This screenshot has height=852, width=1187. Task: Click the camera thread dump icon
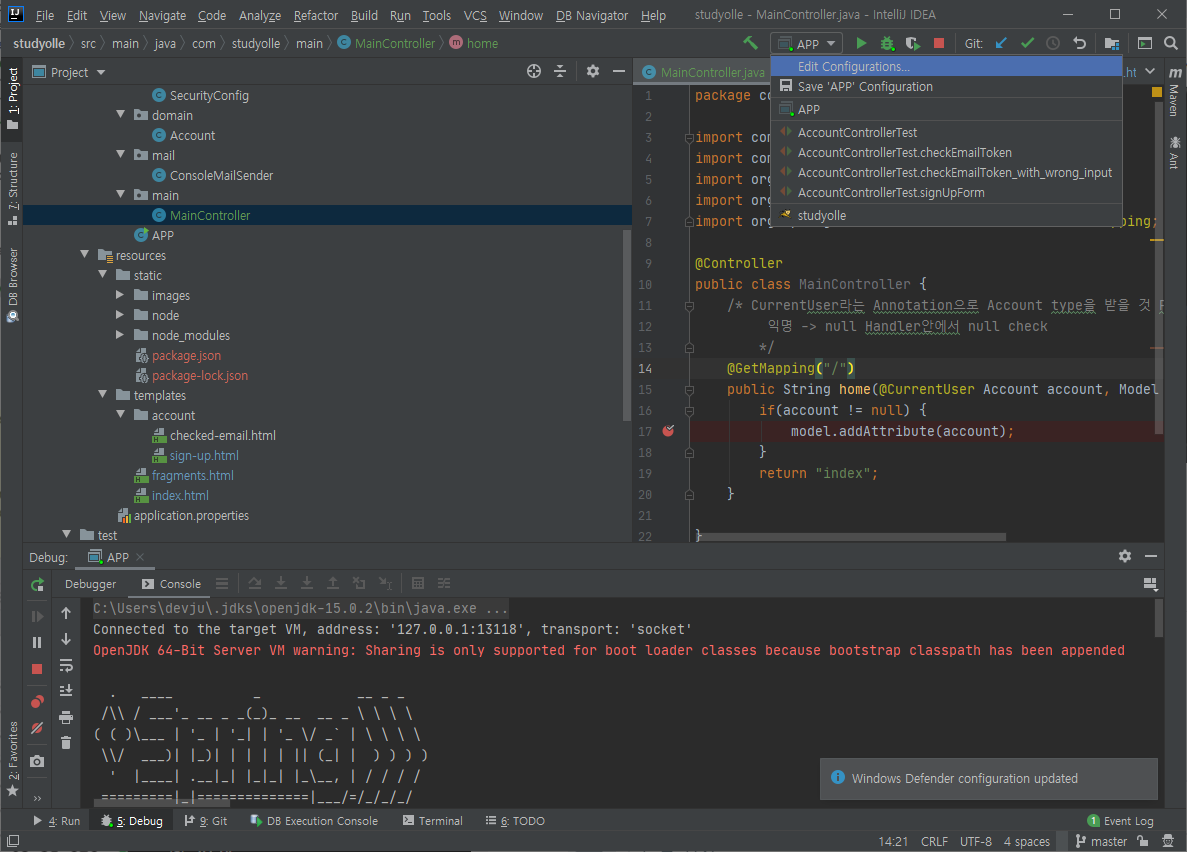[37, 761]
